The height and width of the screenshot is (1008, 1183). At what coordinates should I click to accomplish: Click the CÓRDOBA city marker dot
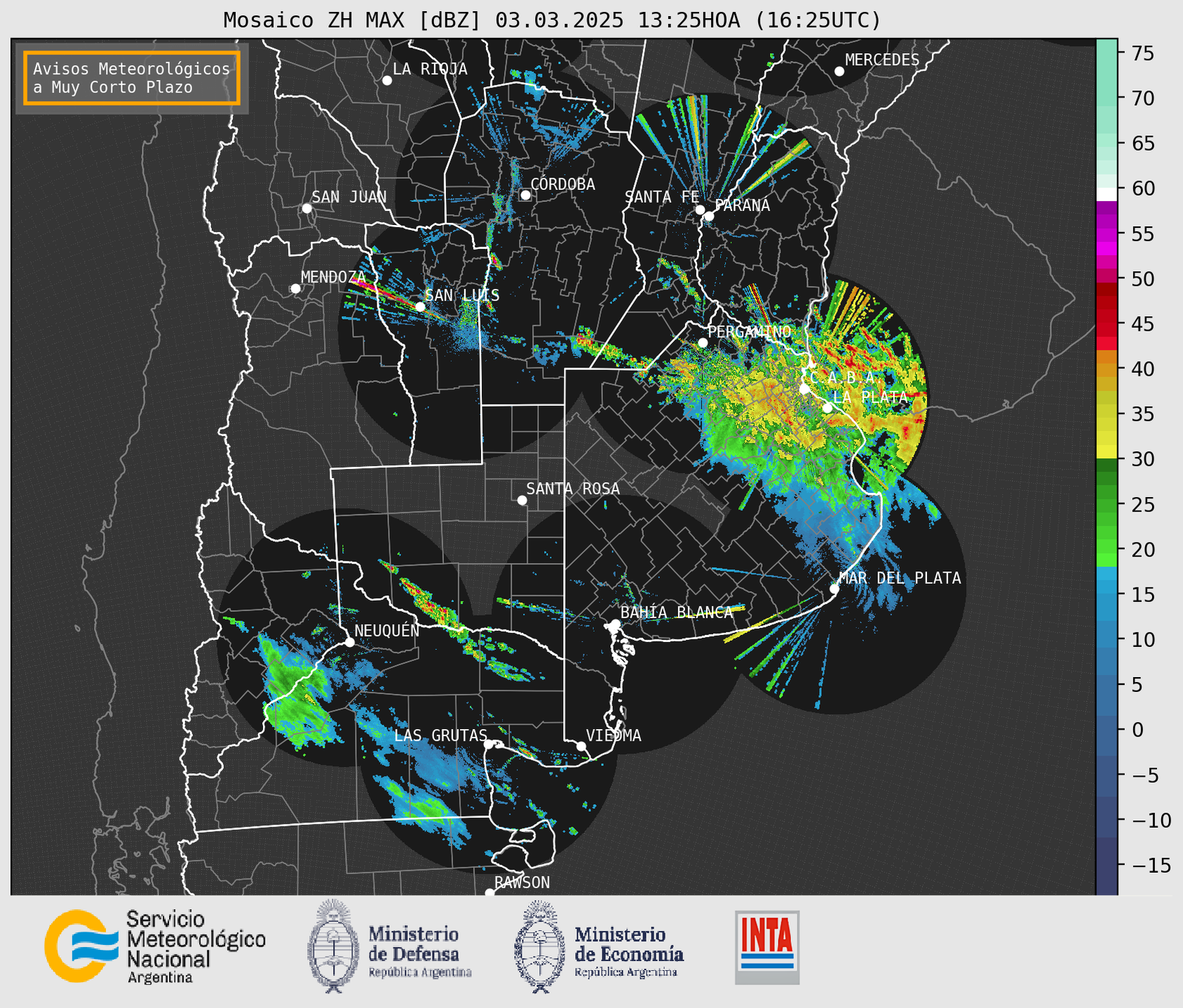[525, 195]
